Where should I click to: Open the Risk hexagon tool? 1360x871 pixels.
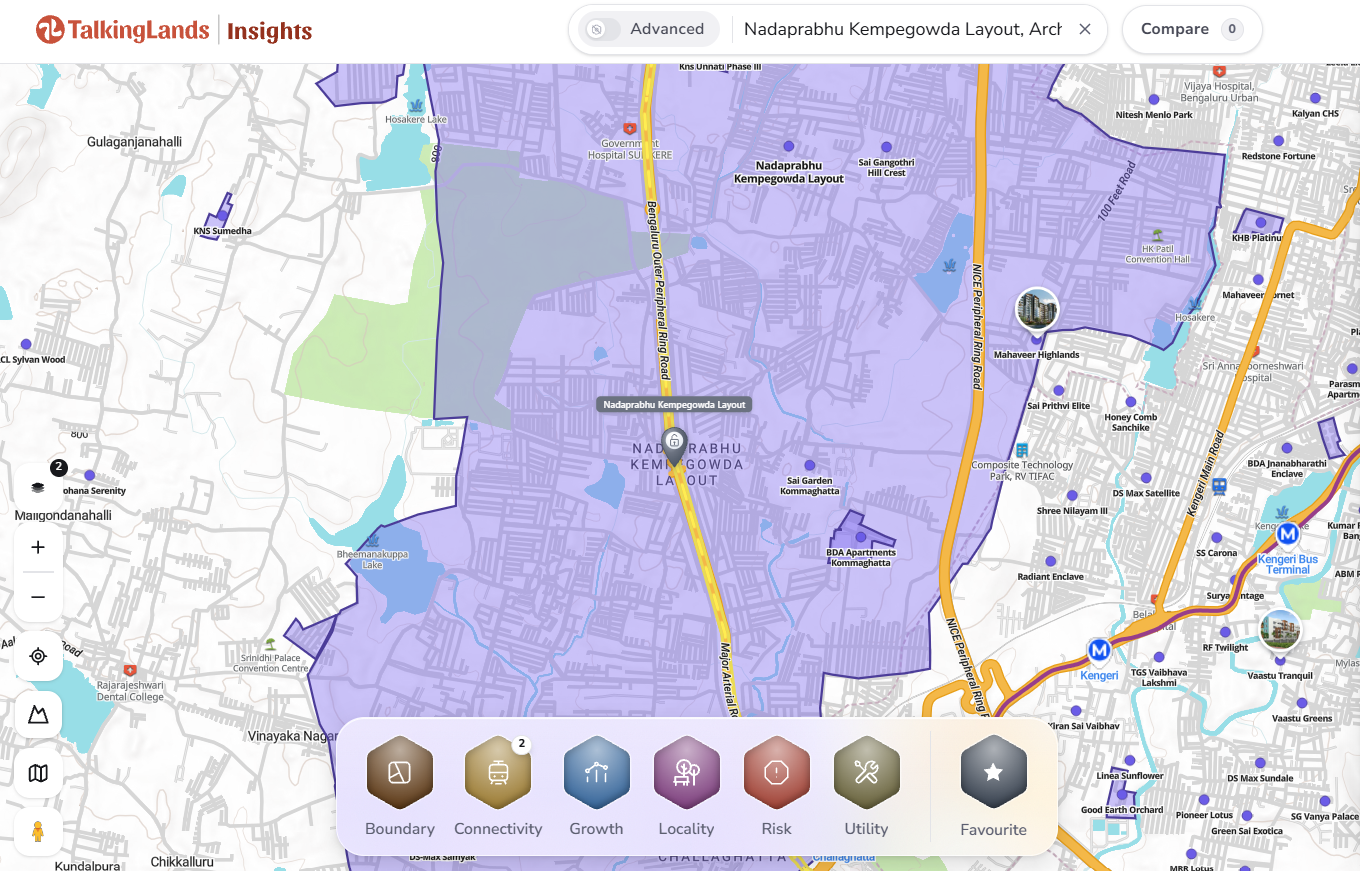click(777, 772)
